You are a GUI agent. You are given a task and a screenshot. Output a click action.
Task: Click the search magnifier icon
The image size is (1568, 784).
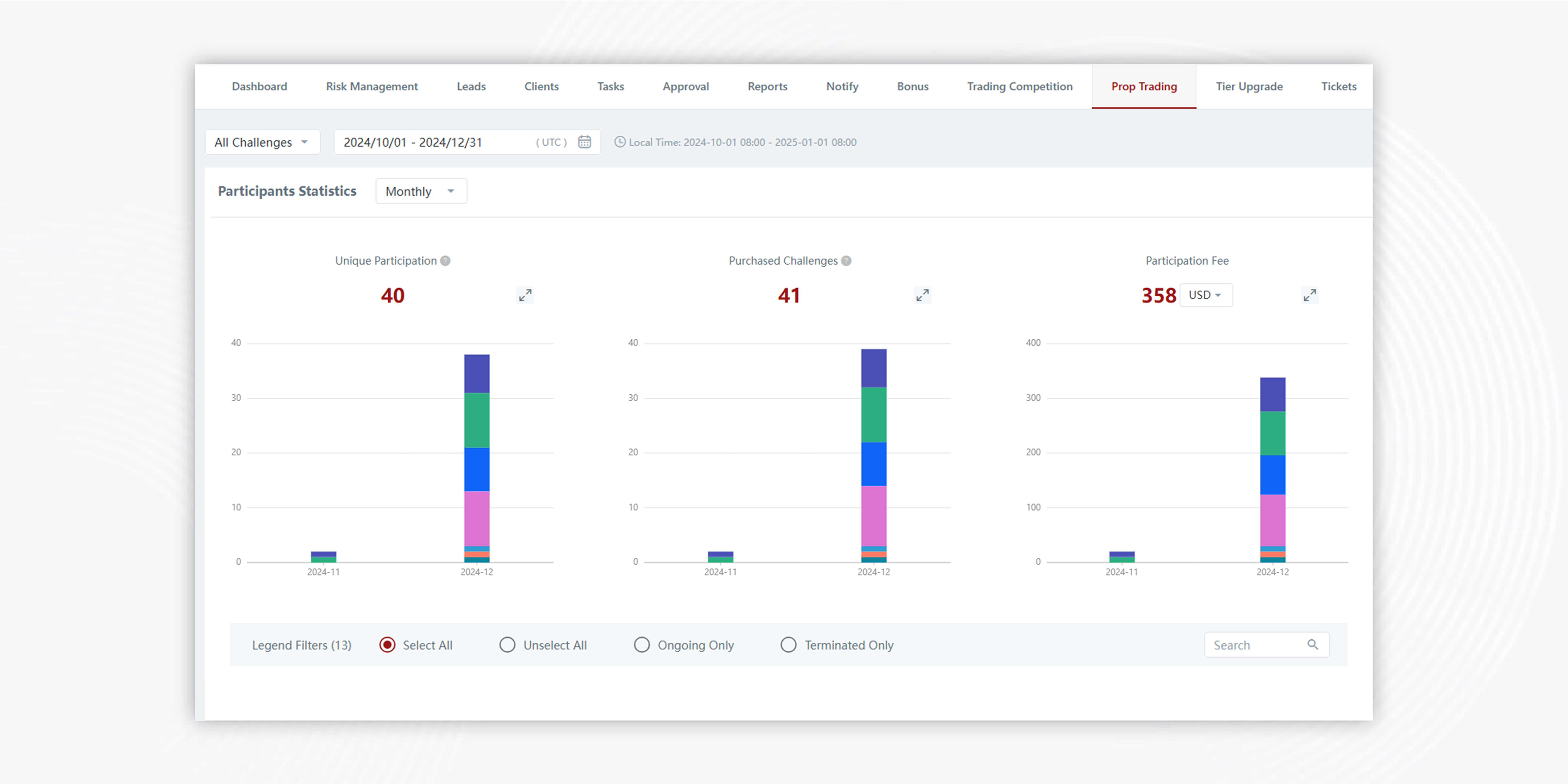click(x=1313, y=645)
